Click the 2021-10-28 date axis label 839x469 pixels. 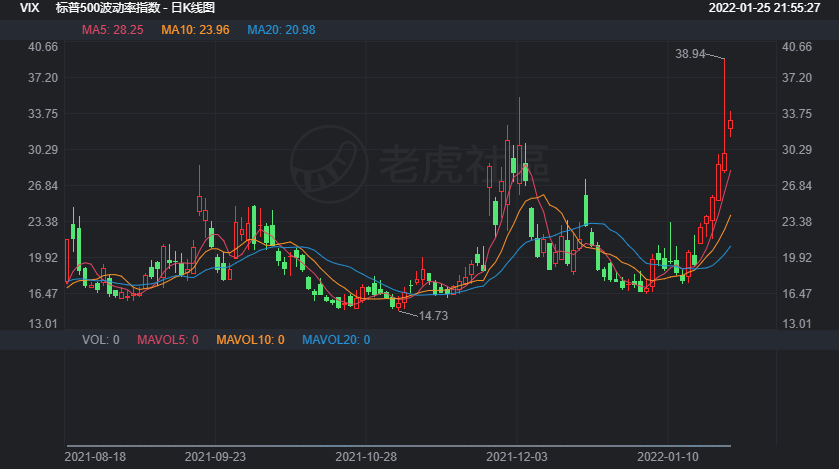pos(366,457)
